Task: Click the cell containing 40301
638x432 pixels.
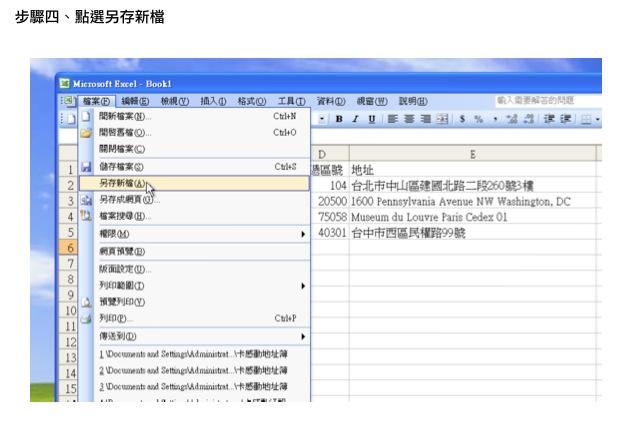Action: point(330,233)
